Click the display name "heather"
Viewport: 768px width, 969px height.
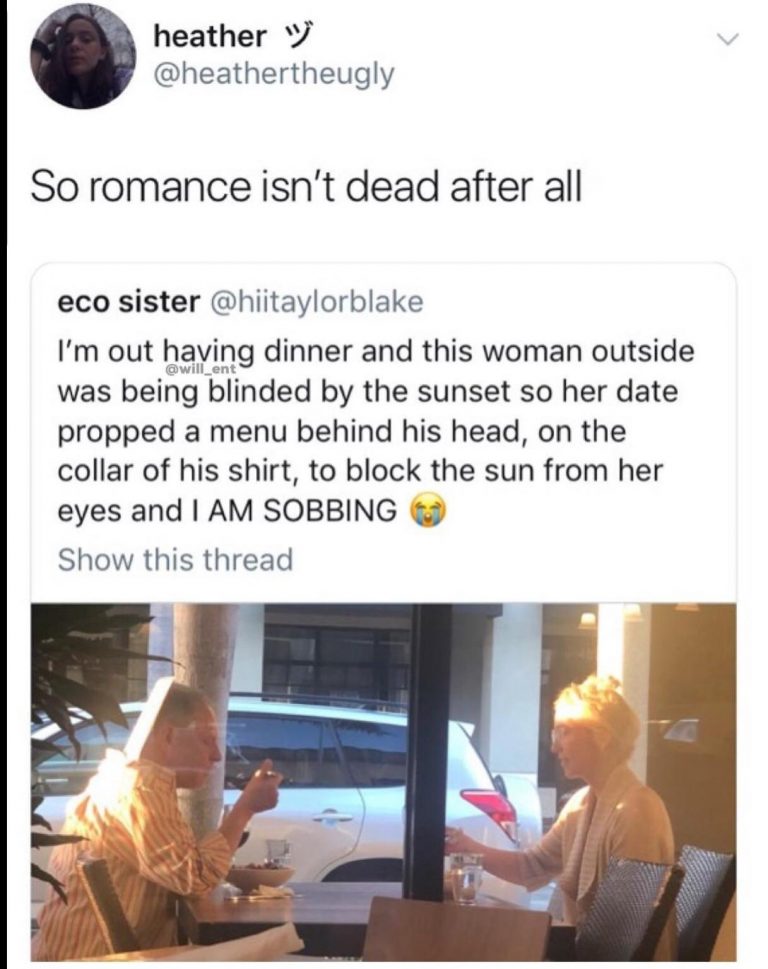(x=210, y=37)
